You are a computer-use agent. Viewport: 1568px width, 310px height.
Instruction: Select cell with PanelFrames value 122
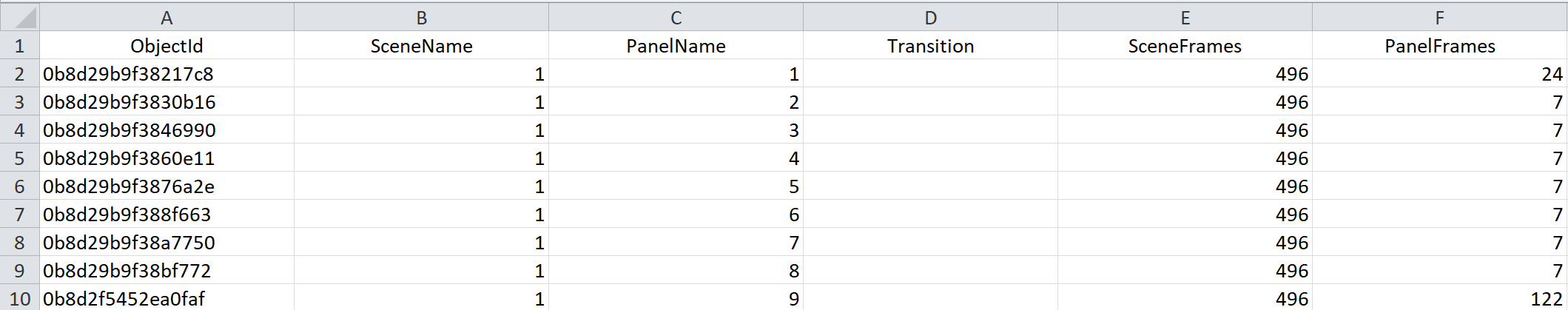tap(1439, 299)
